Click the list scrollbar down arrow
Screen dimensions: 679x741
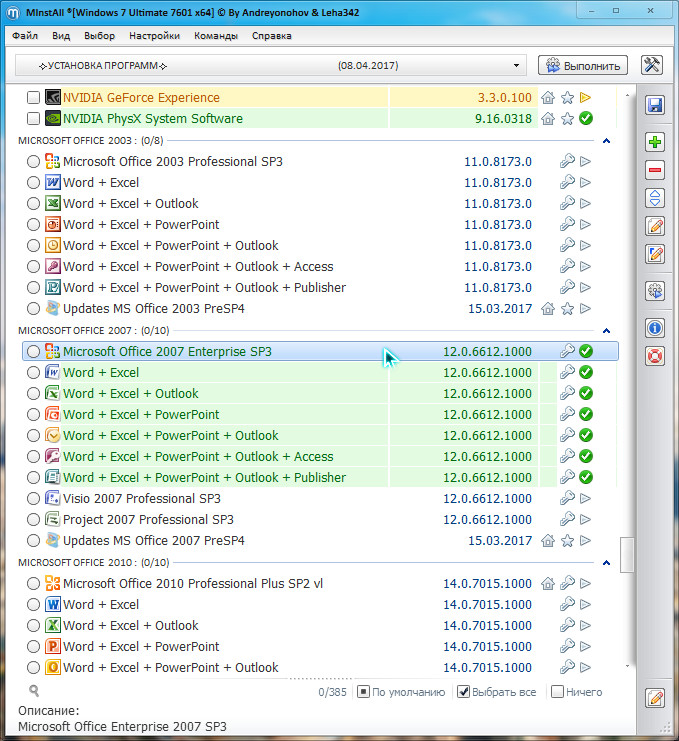pyautogui.click(x=627, y=666)
